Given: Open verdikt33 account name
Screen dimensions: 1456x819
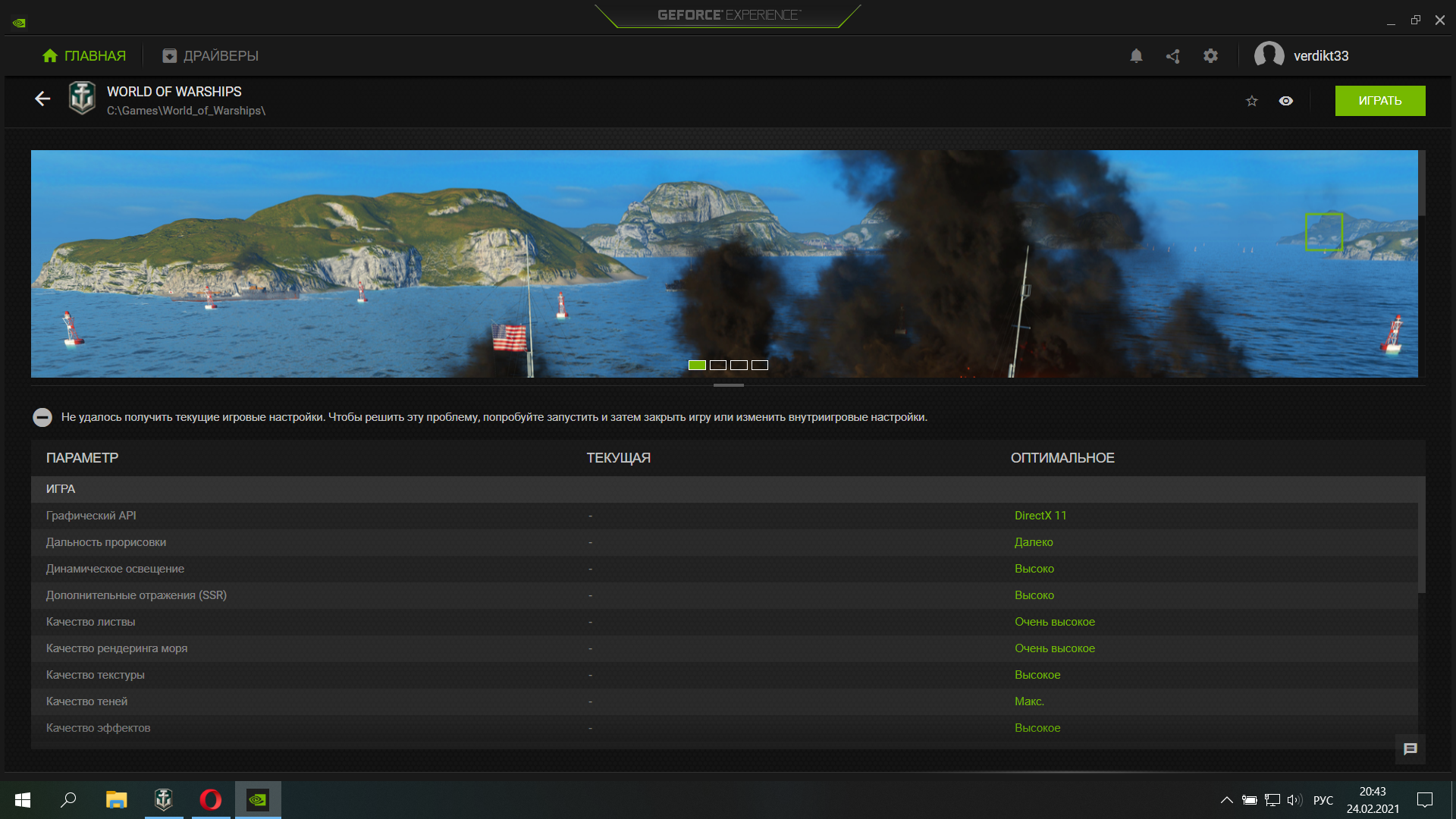Looking at the screenshot, I should (1321, 55).
